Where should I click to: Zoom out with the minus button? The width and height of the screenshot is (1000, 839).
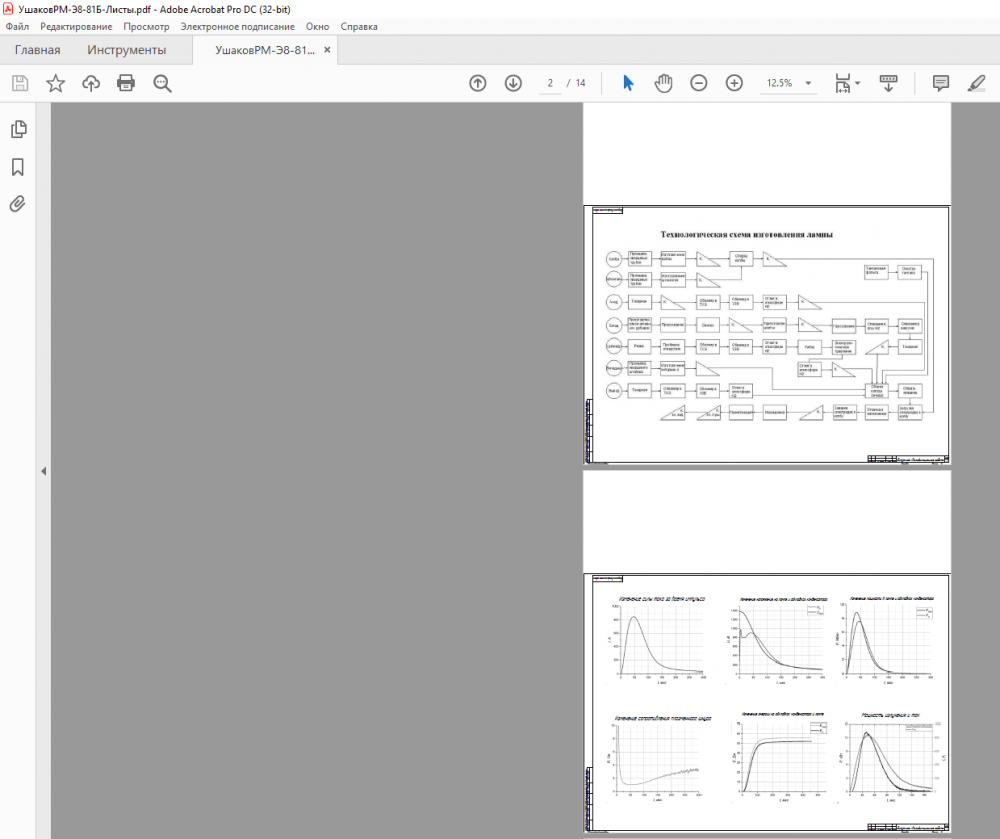pos(699,83)
